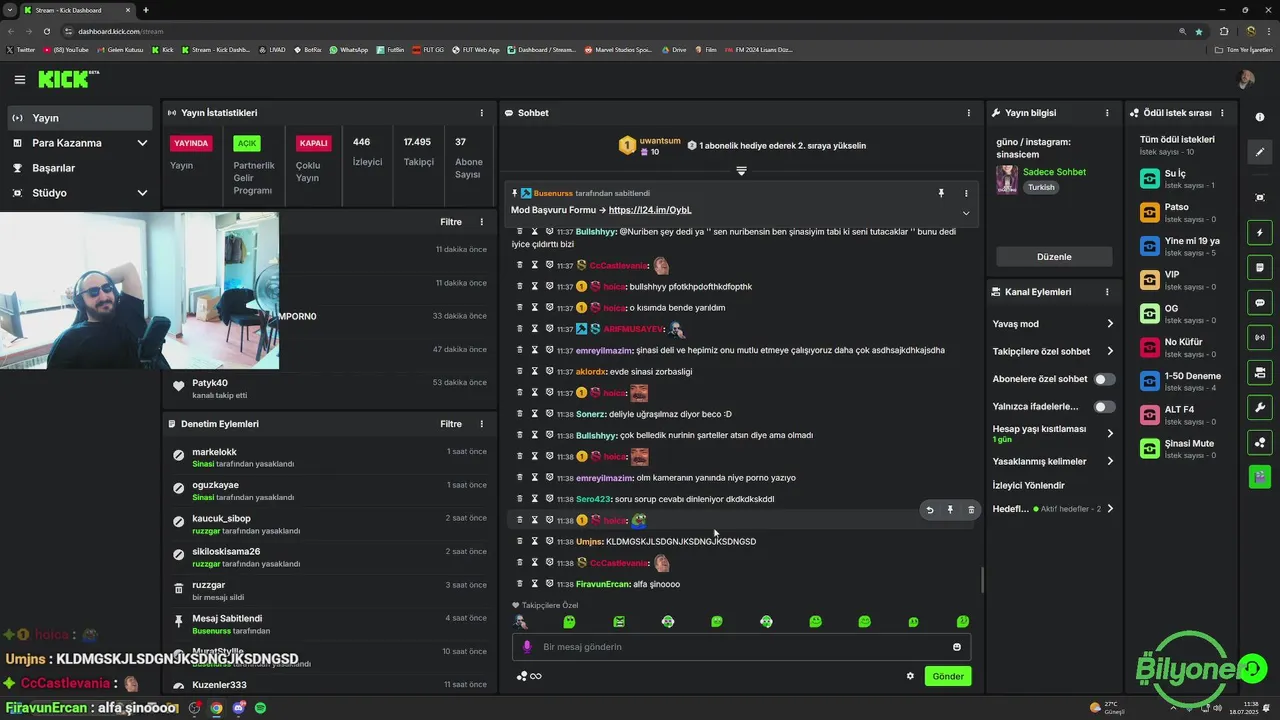Toggle the lightning bolt widget in right toolbar
The height and width of the screenshot is (720, 1280).
click(x=1260, y=233)
